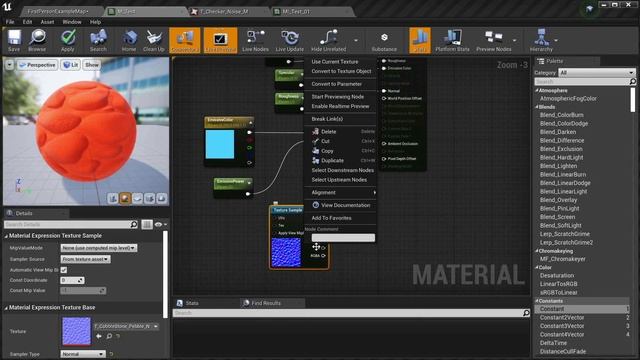Click the Clean Up toolbar icon
The width and height of the screenshot is (640, 360).
tap(154, 40)
